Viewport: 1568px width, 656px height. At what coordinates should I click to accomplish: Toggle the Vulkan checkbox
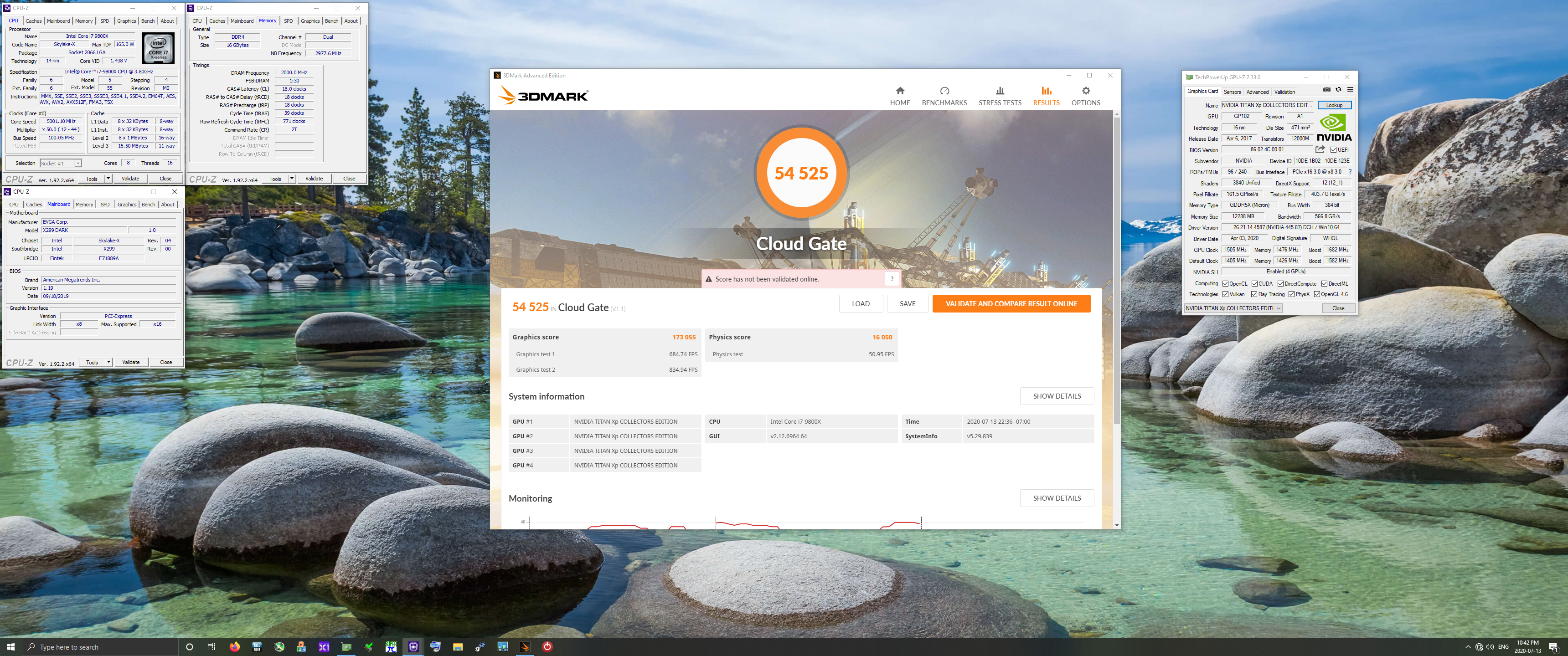[x=1225, y=295]
